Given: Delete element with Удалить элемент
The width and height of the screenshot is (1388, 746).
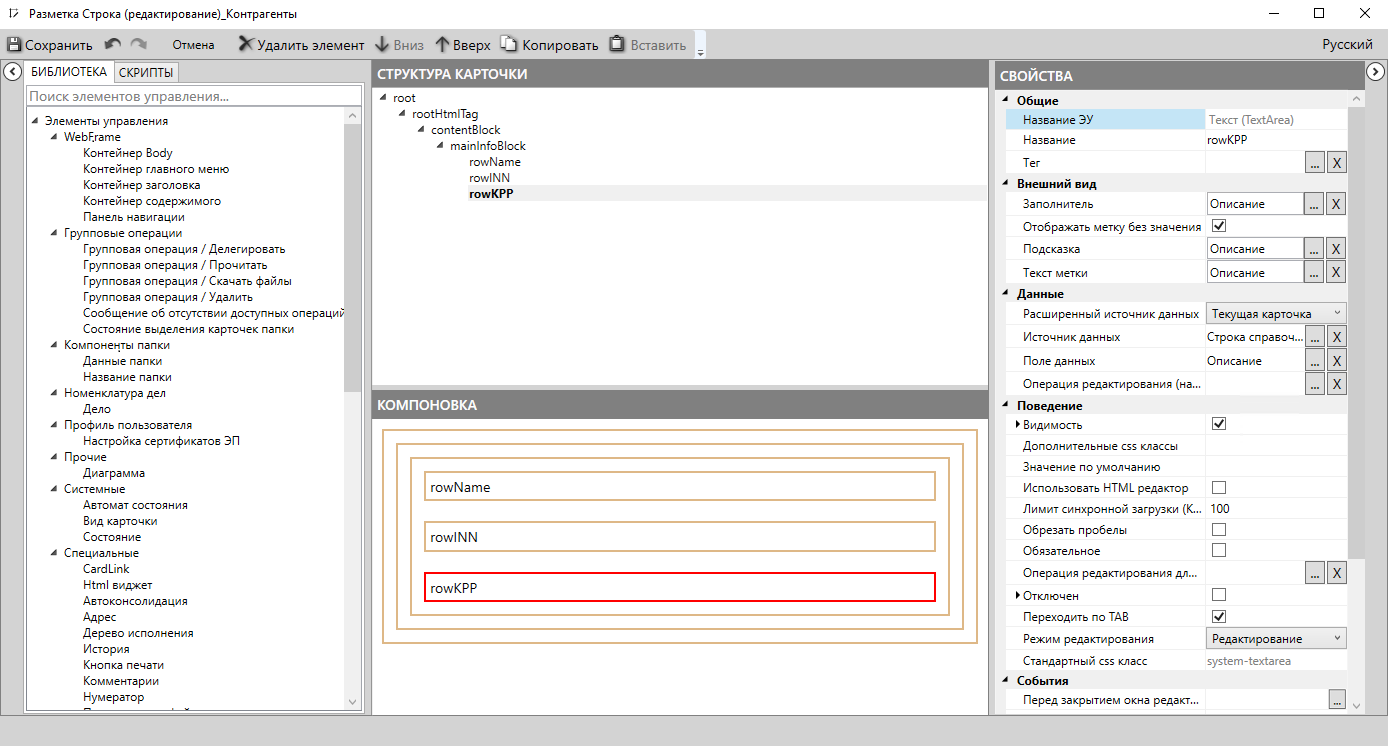Looking at the screenshot, I should click(x=301, y=45).
